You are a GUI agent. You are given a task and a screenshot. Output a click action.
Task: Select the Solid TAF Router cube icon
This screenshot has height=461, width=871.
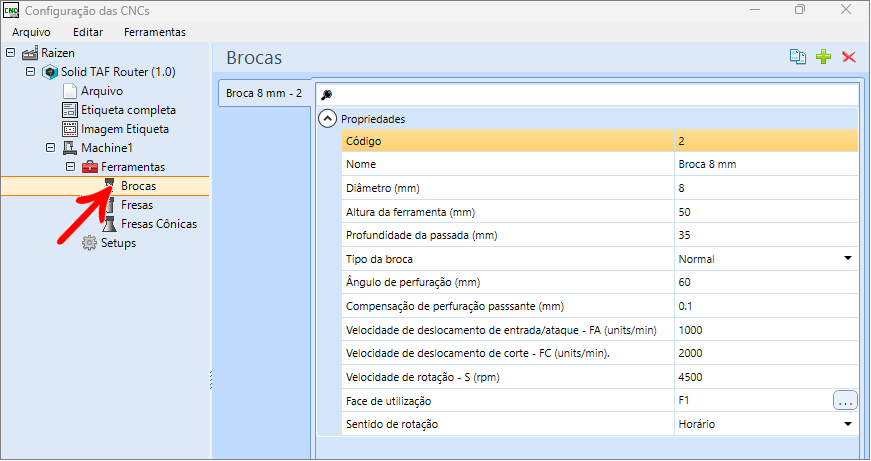[50, 72]
